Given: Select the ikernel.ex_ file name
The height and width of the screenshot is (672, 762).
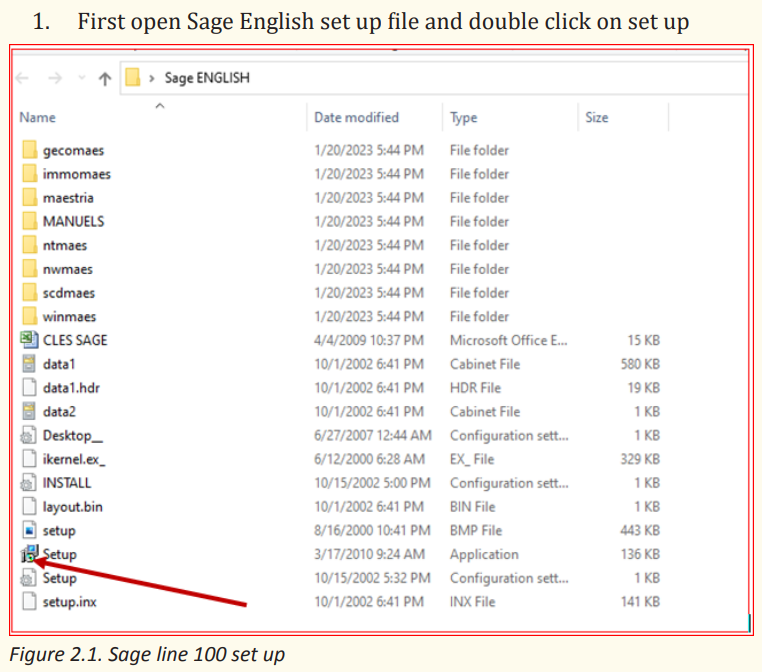Looking at the screenshot, I should 74,459.
